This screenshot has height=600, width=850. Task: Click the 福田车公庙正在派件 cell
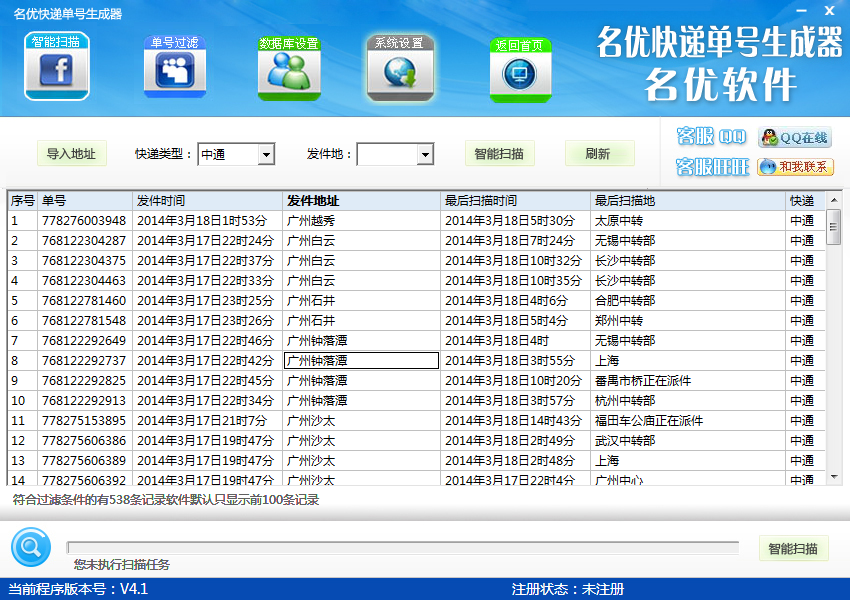(688, 421)
